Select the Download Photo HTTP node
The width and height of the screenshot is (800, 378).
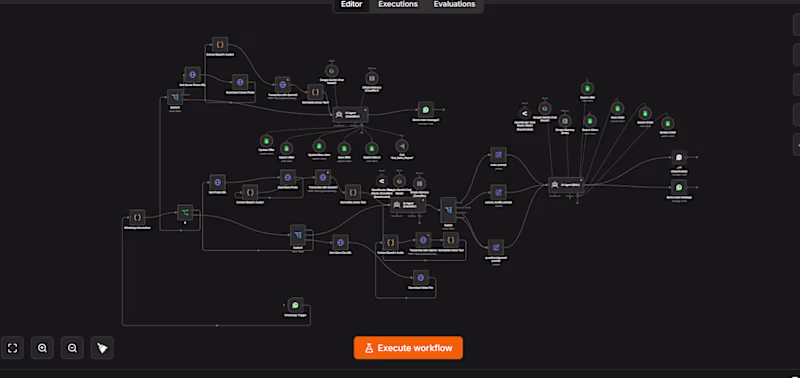[x=288, y=178]
